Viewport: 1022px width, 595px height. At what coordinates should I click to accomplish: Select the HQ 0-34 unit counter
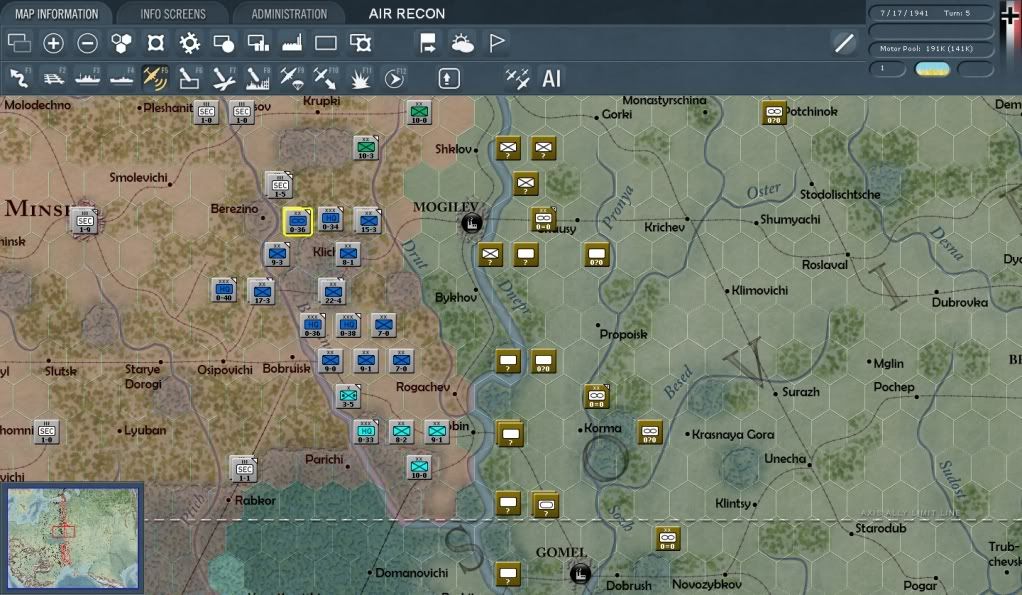coord(330,220)
